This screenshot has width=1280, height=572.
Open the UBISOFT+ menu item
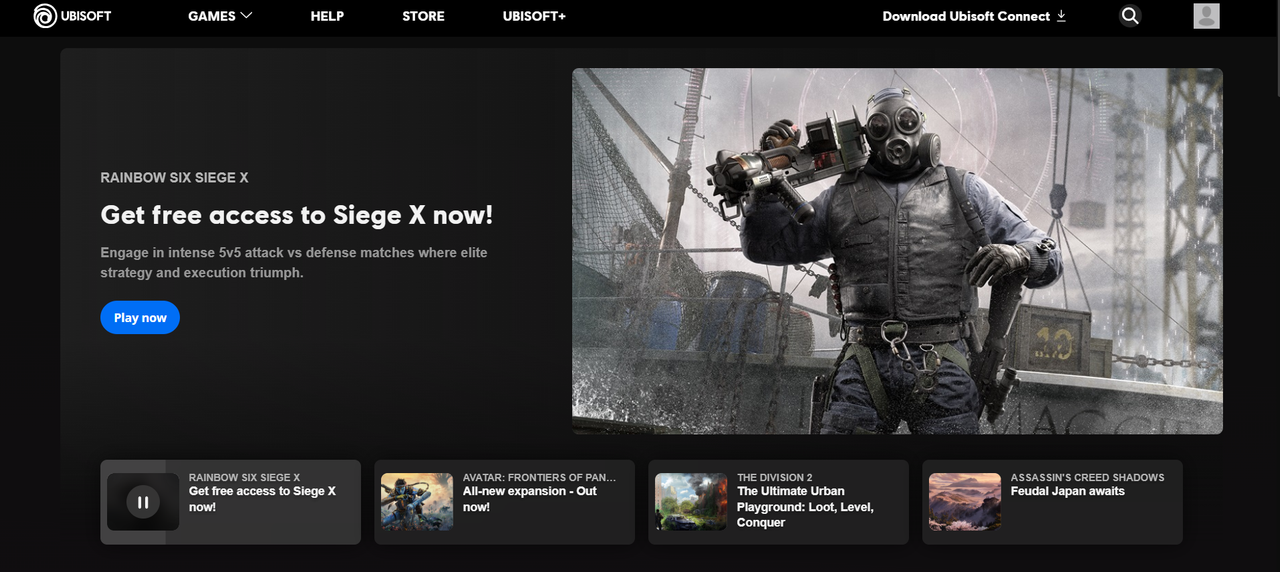click(534, 16)
